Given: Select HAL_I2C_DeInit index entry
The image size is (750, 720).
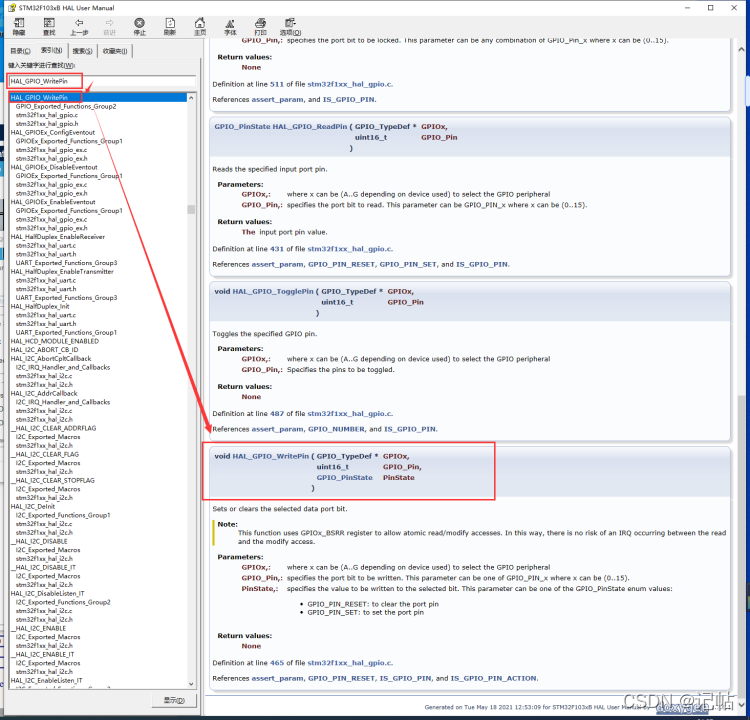Looking at the screenshot, I should tap(33, 507).
